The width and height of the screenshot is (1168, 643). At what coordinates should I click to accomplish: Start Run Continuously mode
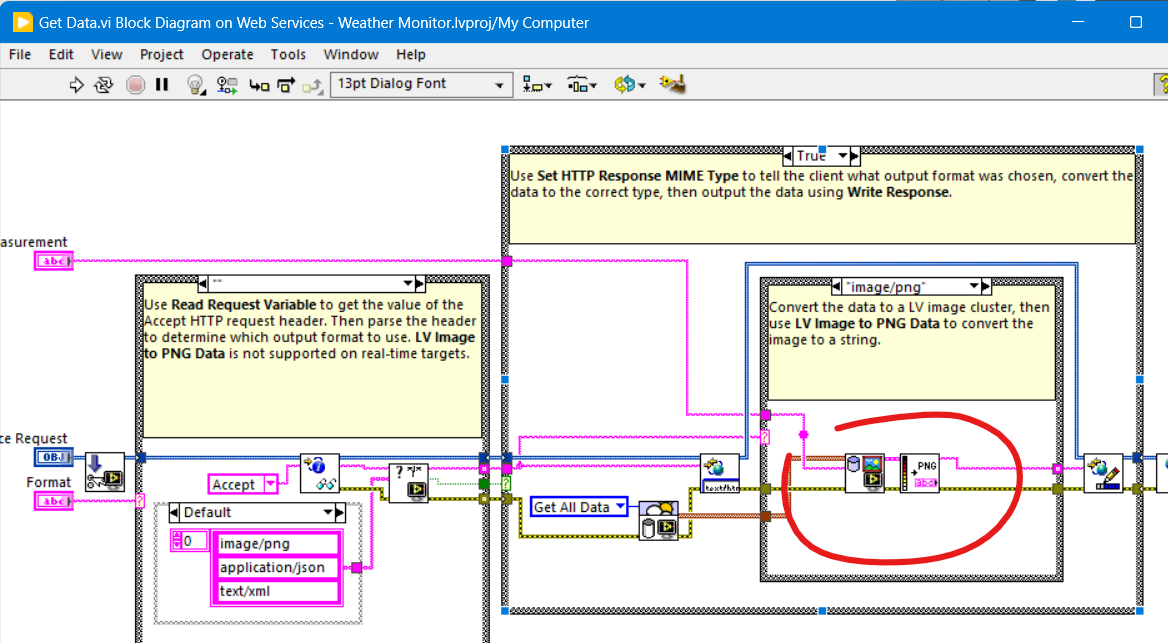[104, 85]
